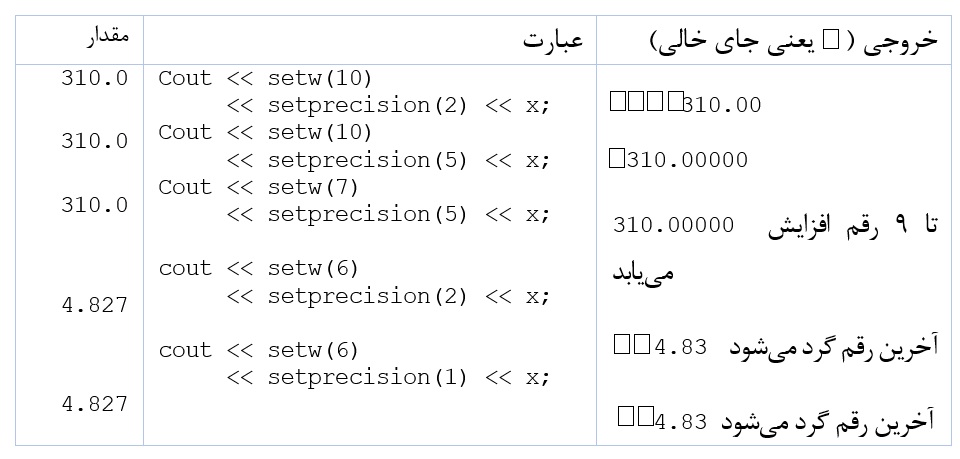Click the first "cout << setw(6)" code line
The height and width of the screenshot is (459, 960).
point(258,268)
